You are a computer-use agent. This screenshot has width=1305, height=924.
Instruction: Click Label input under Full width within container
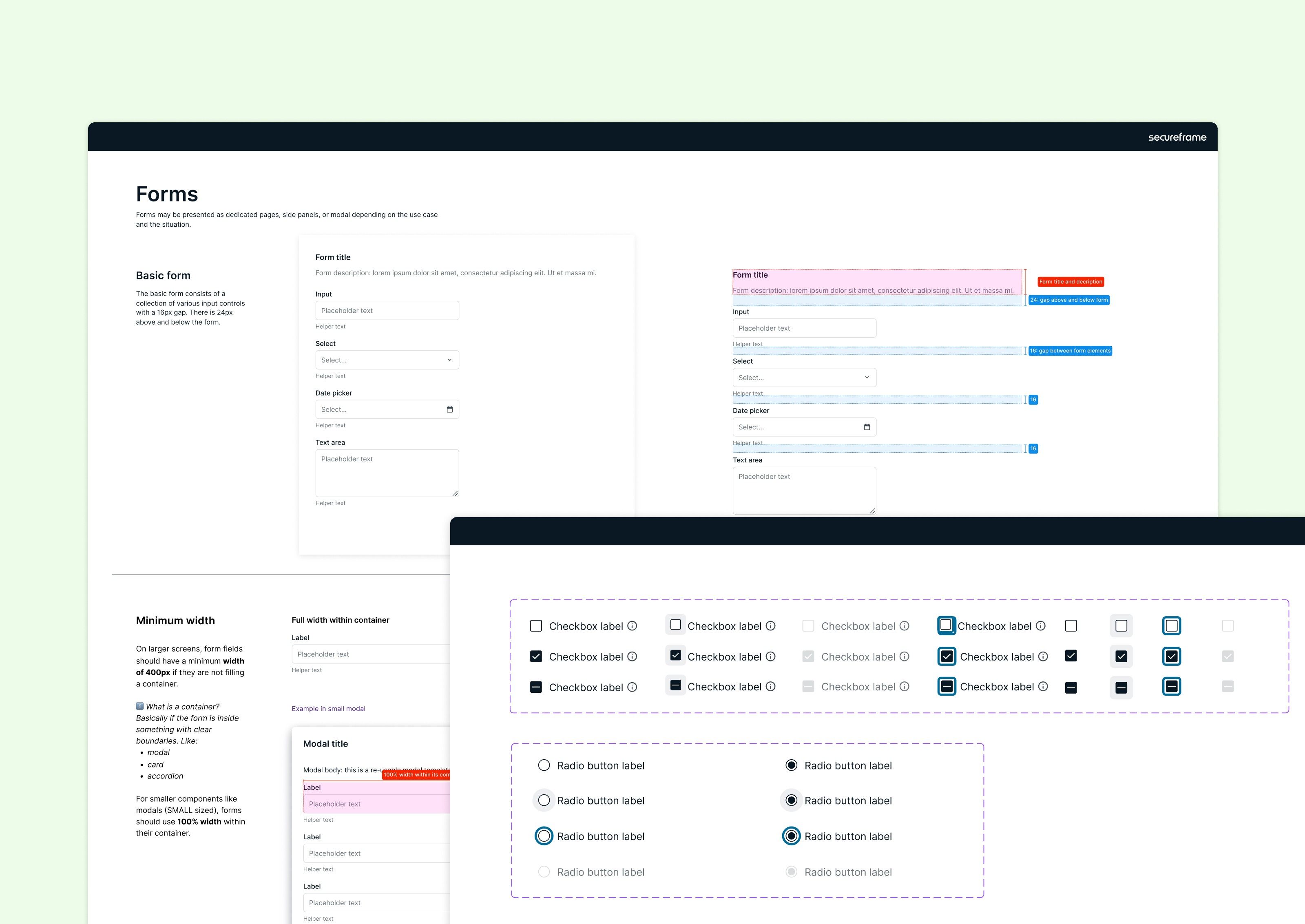tap(370, 654)
